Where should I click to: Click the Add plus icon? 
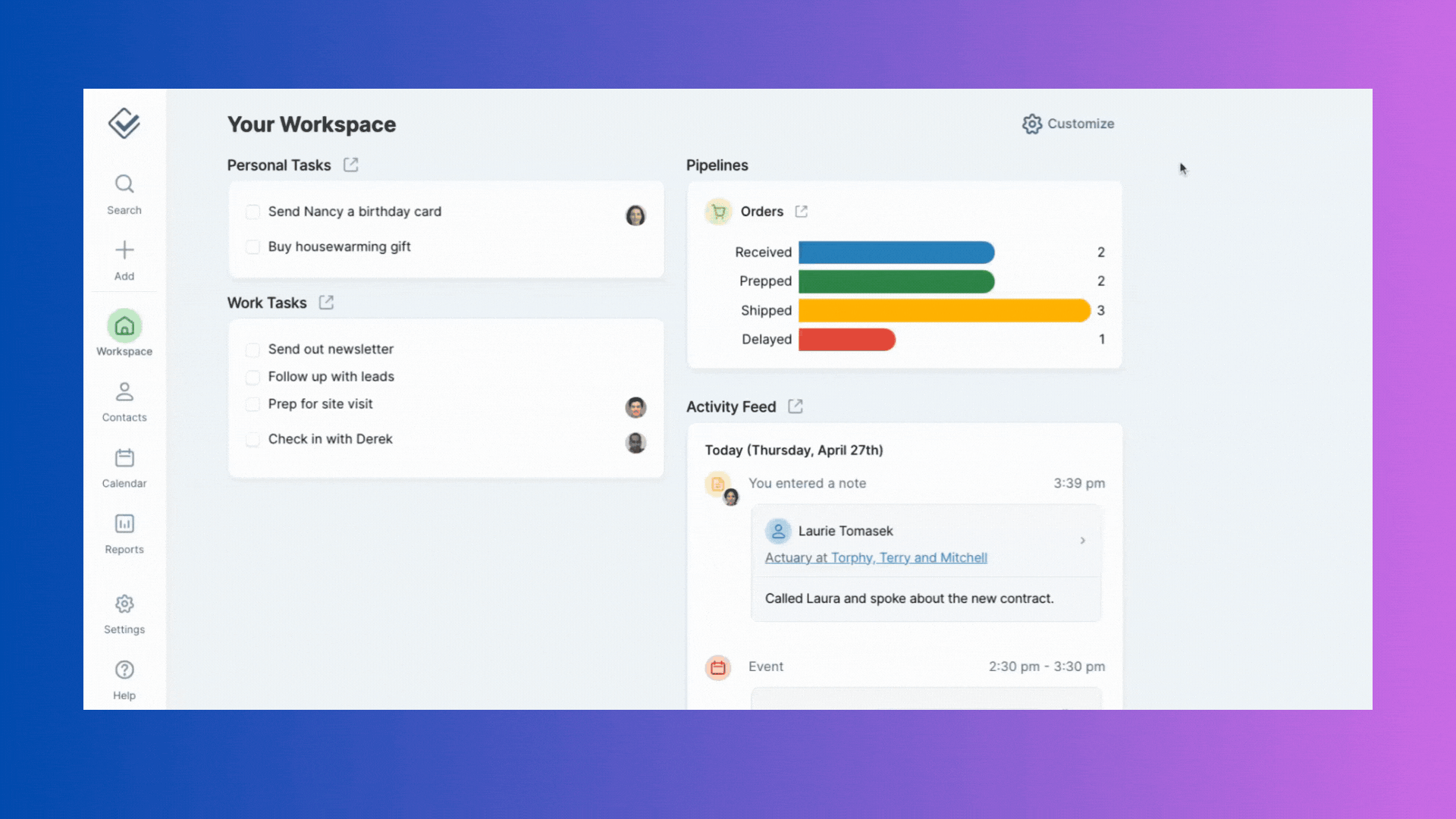[124, 250]
